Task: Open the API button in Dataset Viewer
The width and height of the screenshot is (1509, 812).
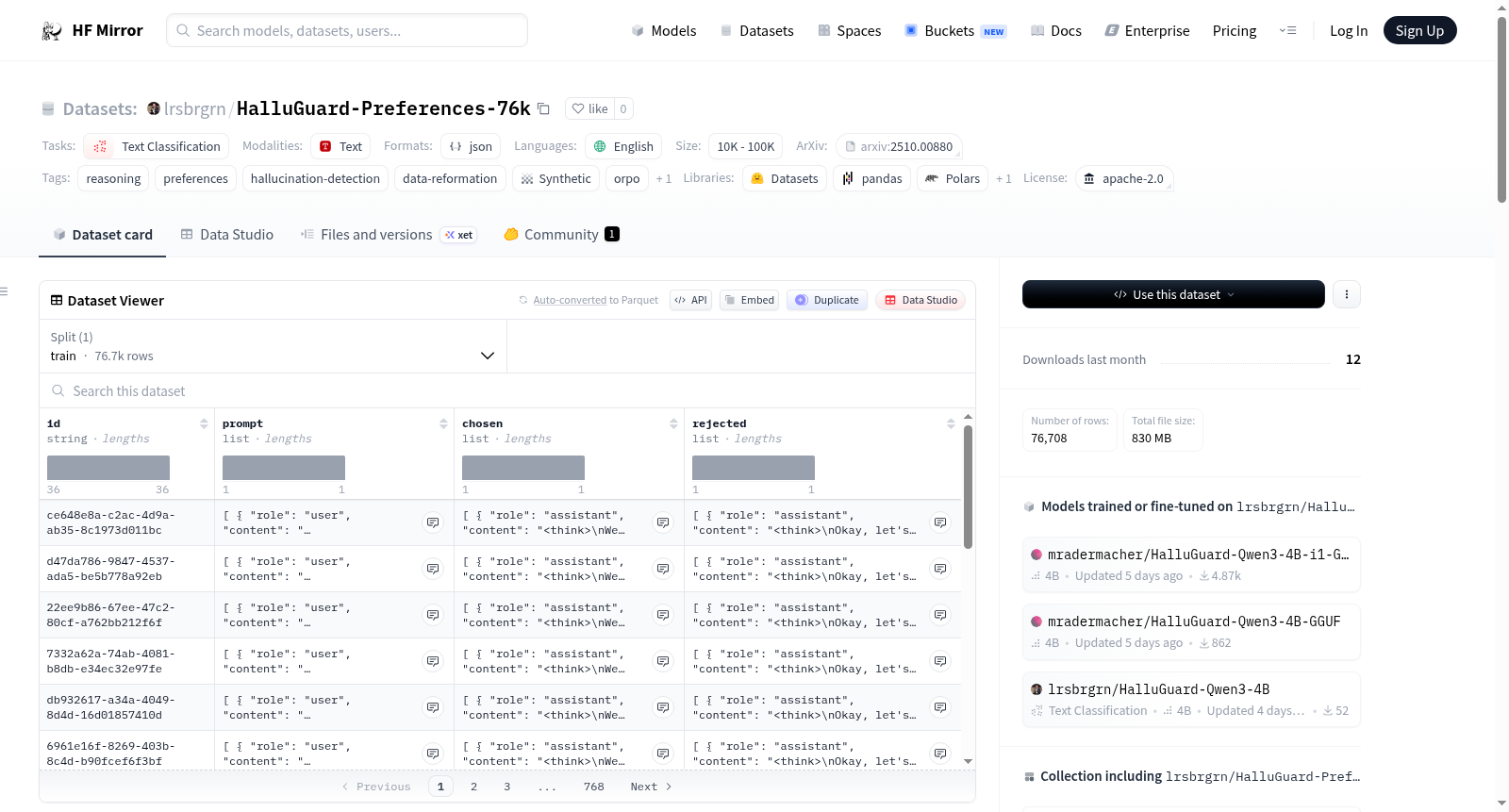Action: [691, 300]
